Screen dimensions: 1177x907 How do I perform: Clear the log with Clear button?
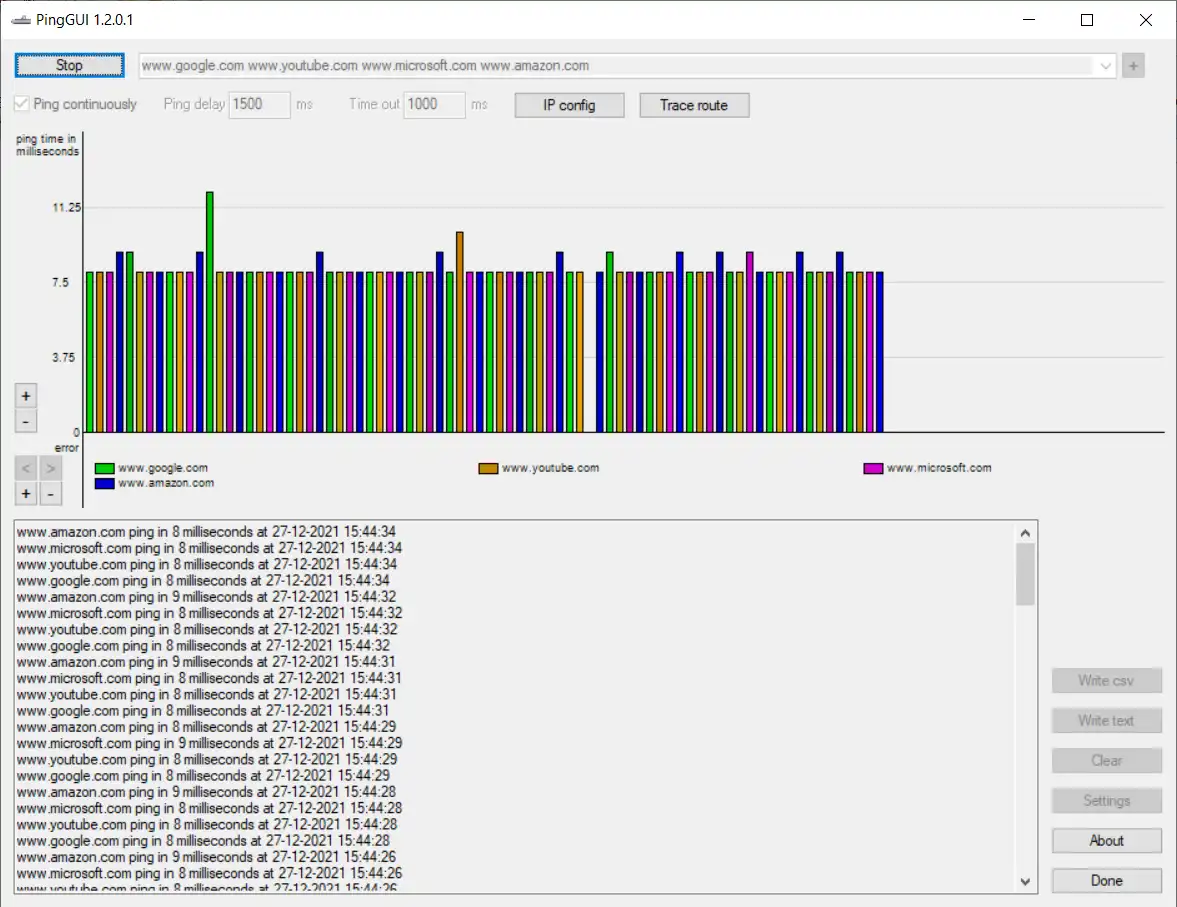click(x=1106, y=761)
